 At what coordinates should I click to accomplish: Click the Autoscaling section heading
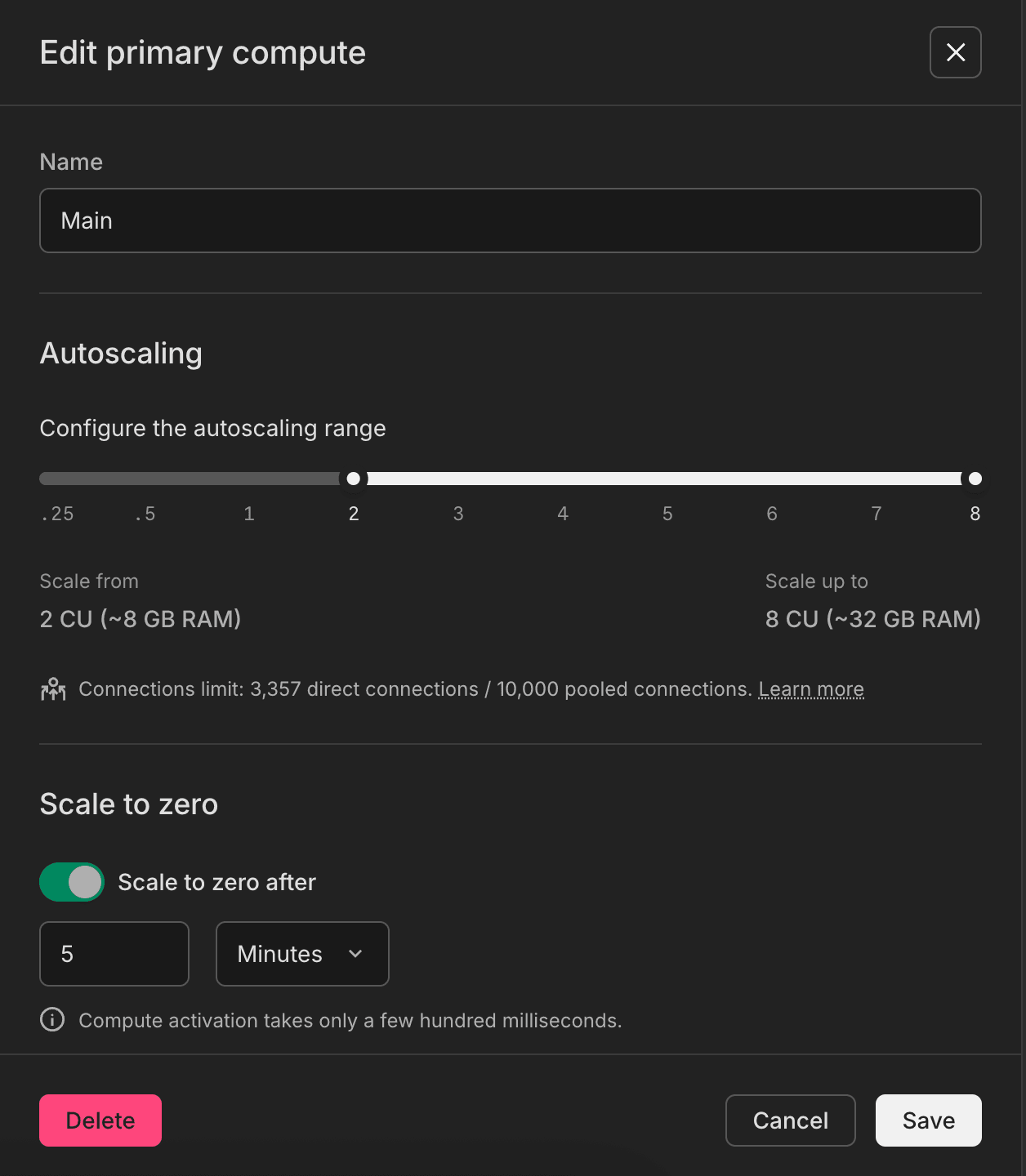tap(120, 354)
